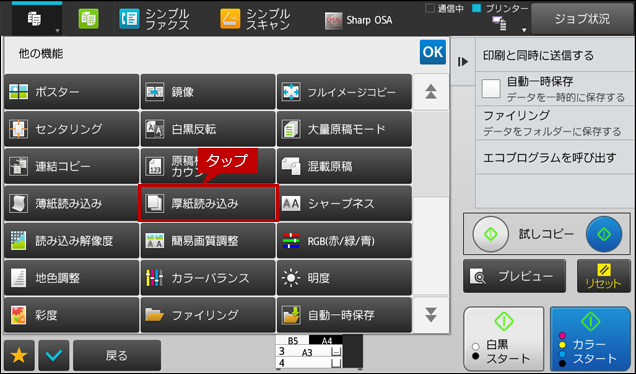
Task: Select 簡易画質調整 quick image quality adjust
Action: (x=208, y=241)
